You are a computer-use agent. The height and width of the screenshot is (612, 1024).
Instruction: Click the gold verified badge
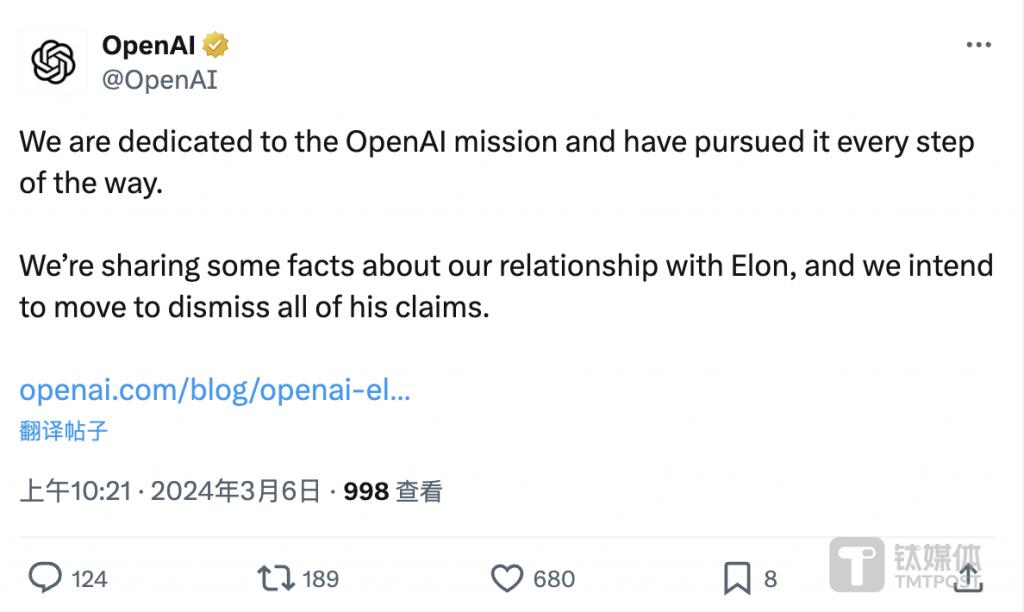point(216,45)
